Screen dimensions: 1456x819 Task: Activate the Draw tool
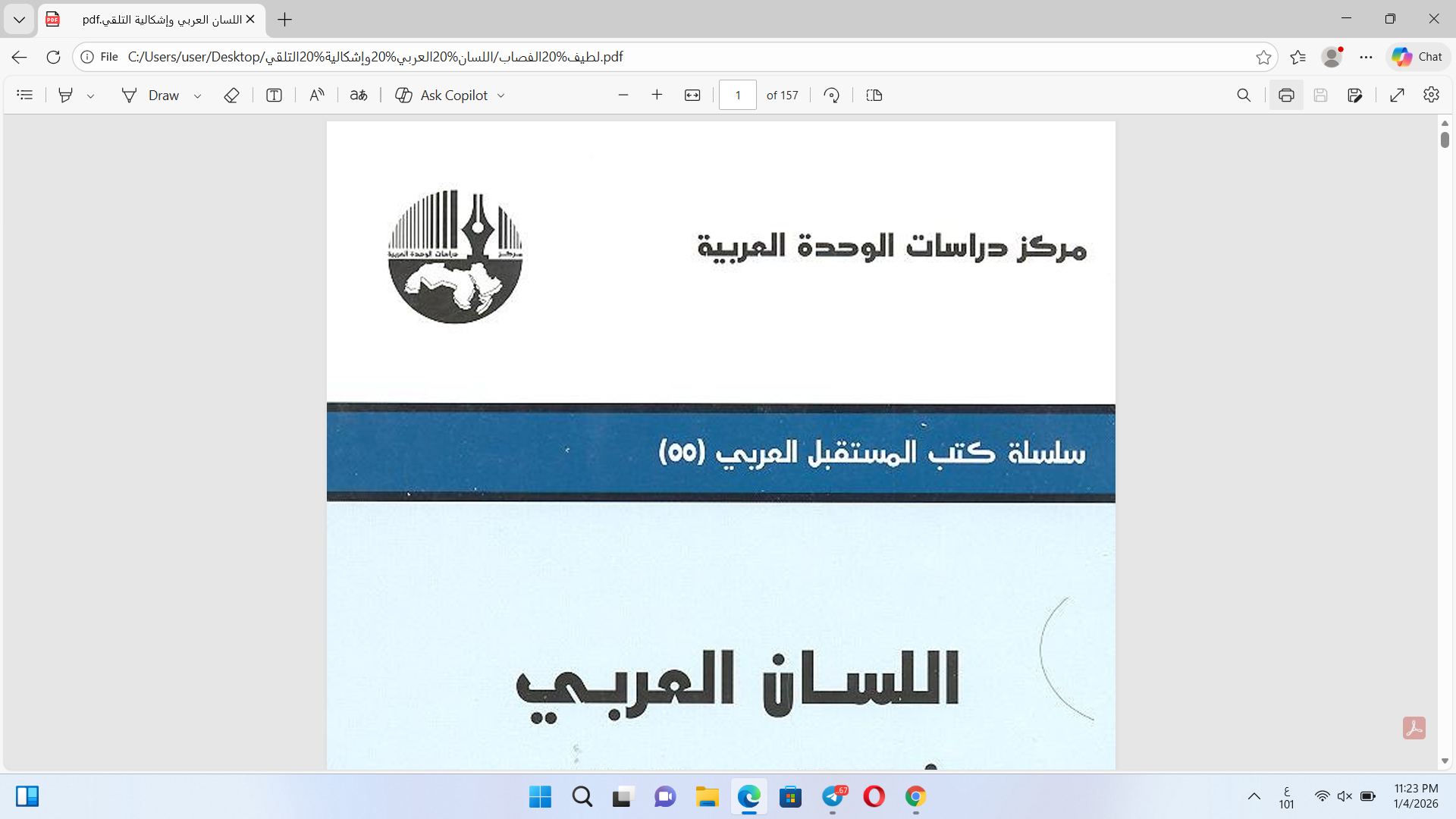point(151,95)
